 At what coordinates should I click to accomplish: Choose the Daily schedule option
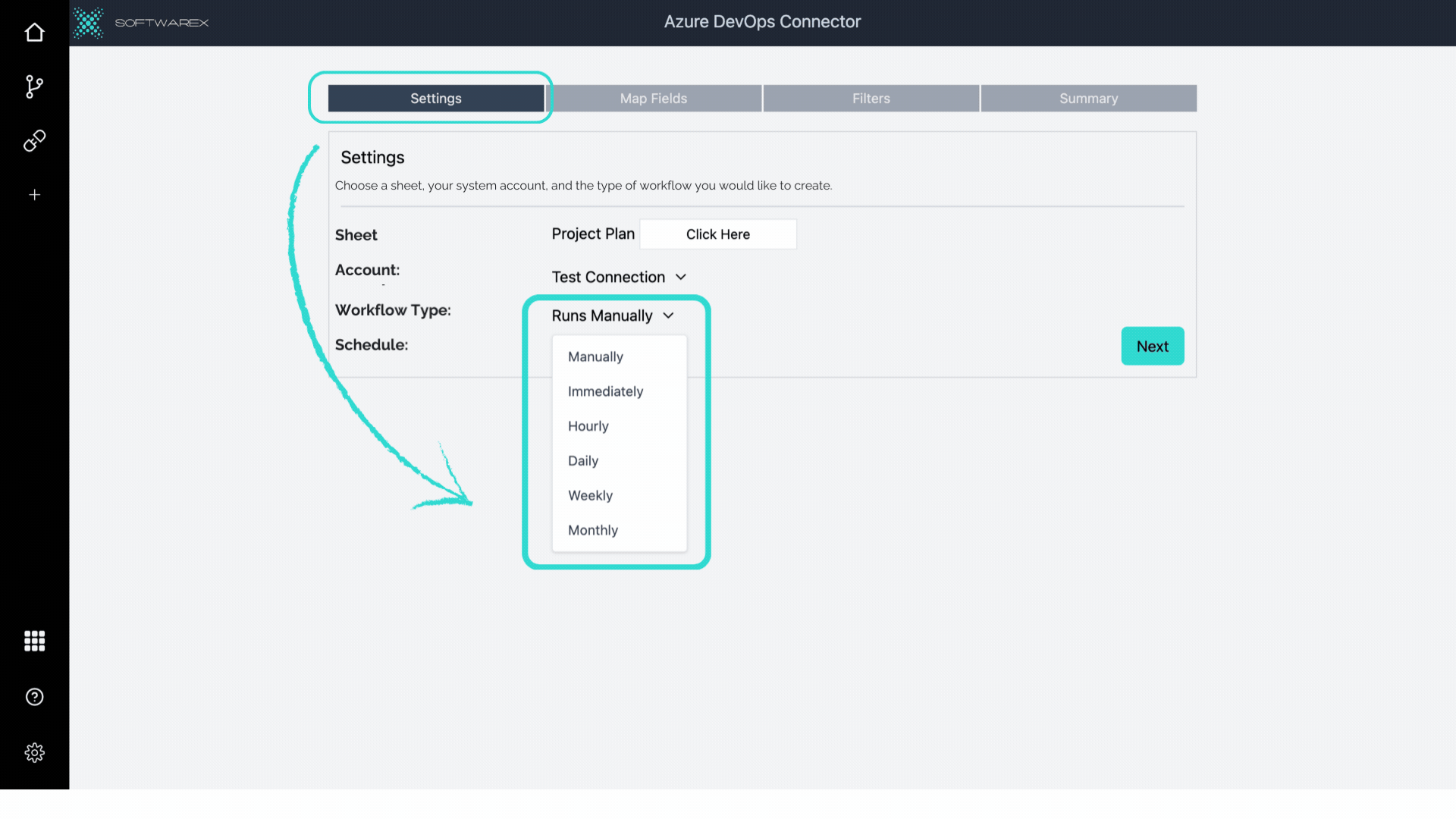pyautogui.click(x=620, y=461)
